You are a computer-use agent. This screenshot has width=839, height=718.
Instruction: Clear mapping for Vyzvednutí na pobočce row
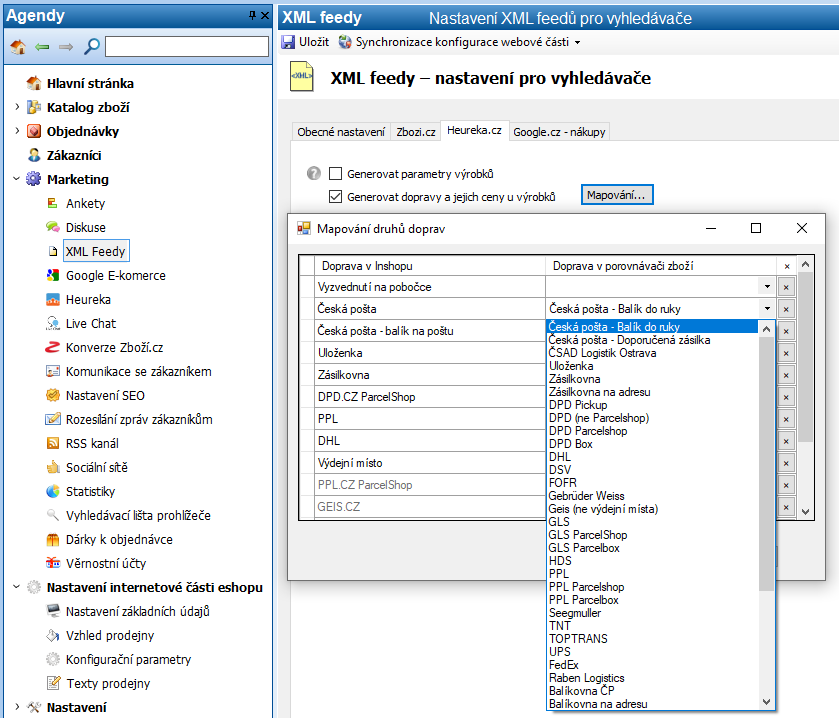click(785, 287)
